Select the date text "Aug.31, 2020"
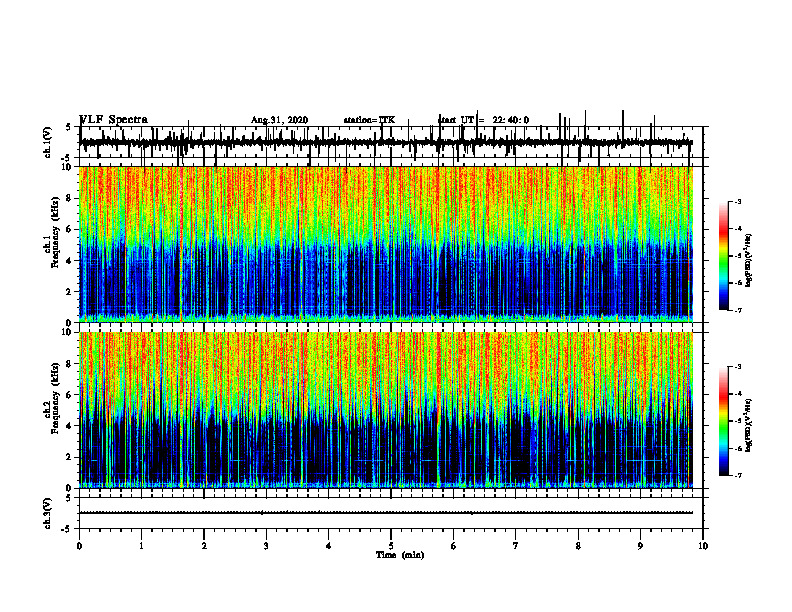Image resolution: width=792 pixels, height=612 pixels. [x=279, y=120]
